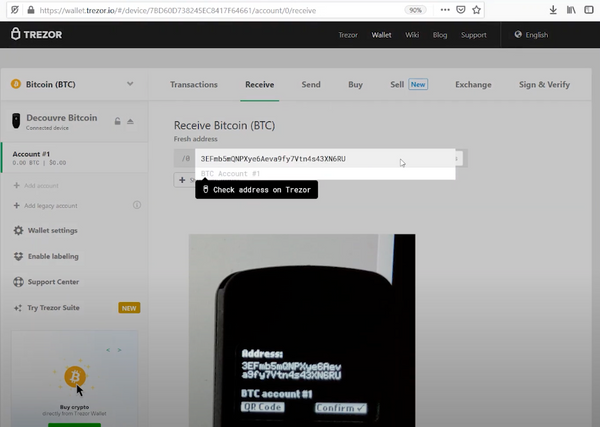Click the Support Center globe icon
Viewport: 600px width, 427px height.
[x=18, y=282]
